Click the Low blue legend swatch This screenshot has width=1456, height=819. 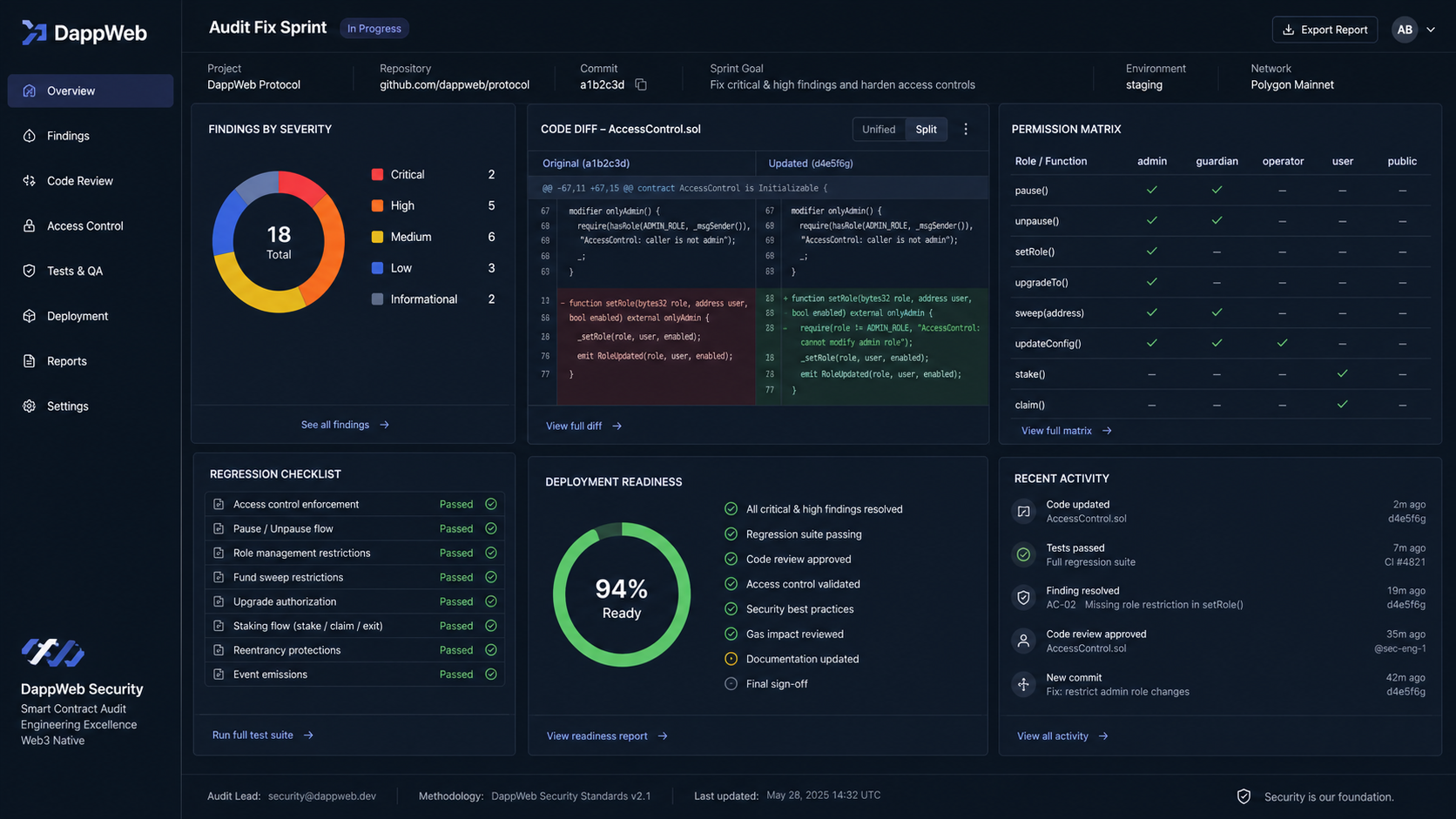[x=377, y=268]
